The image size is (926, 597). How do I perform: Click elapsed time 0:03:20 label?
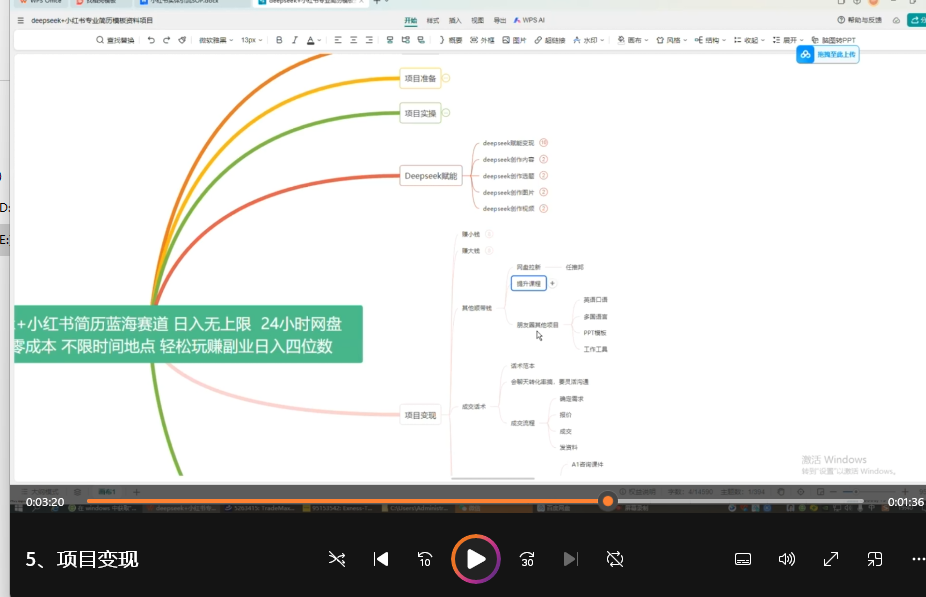click(45, 502)
